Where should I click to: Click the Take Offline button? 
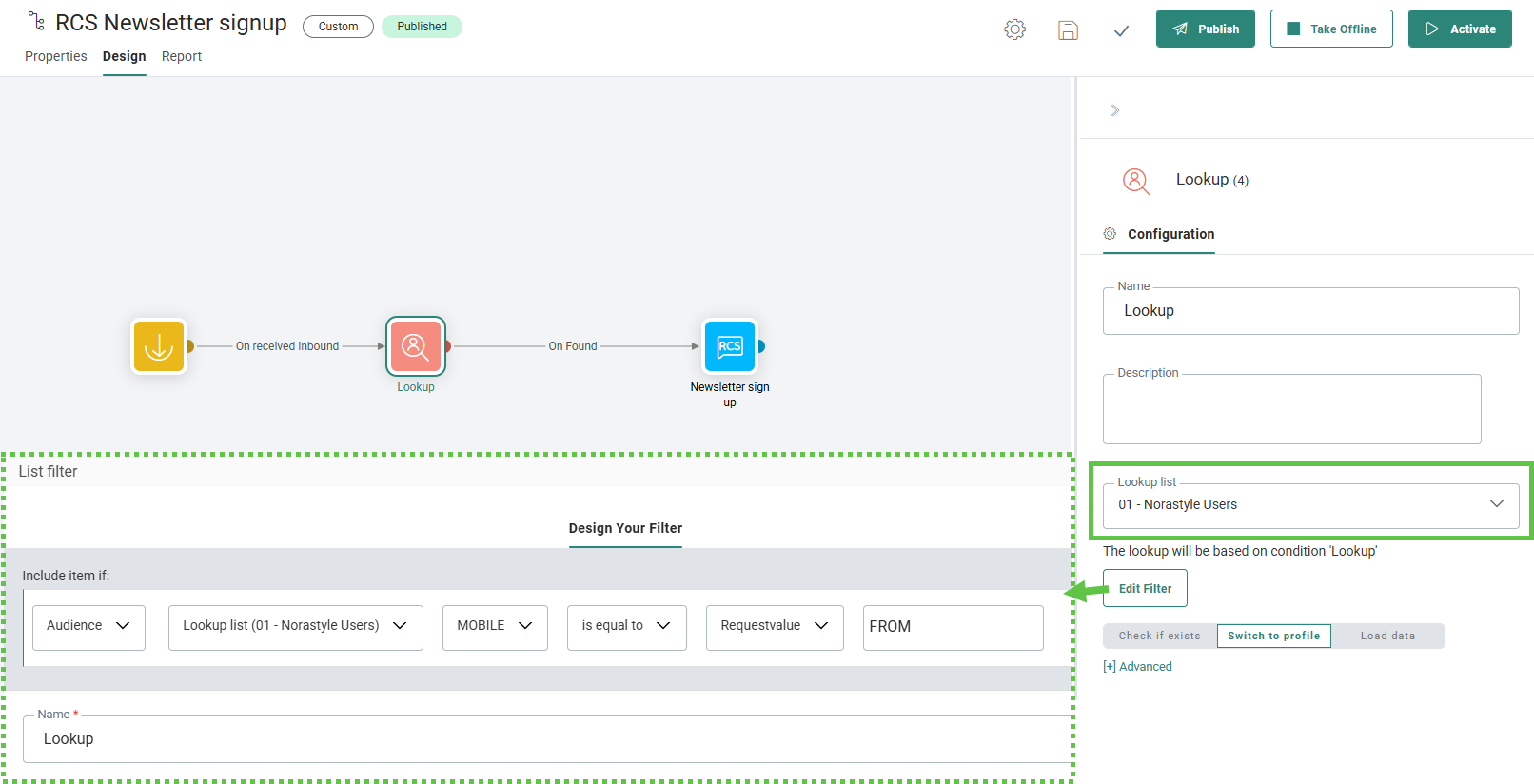(1330, 29)
